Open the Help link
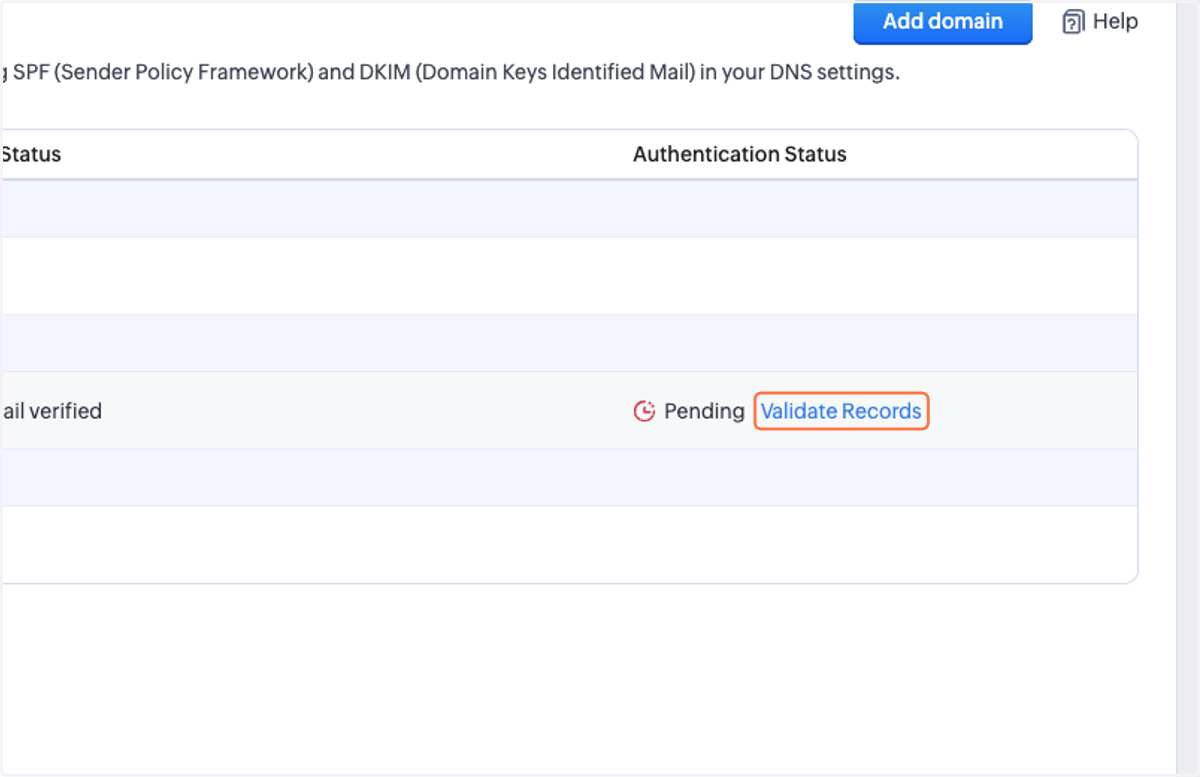The width and height of the screenshot is (1200, 777). 1100,21
